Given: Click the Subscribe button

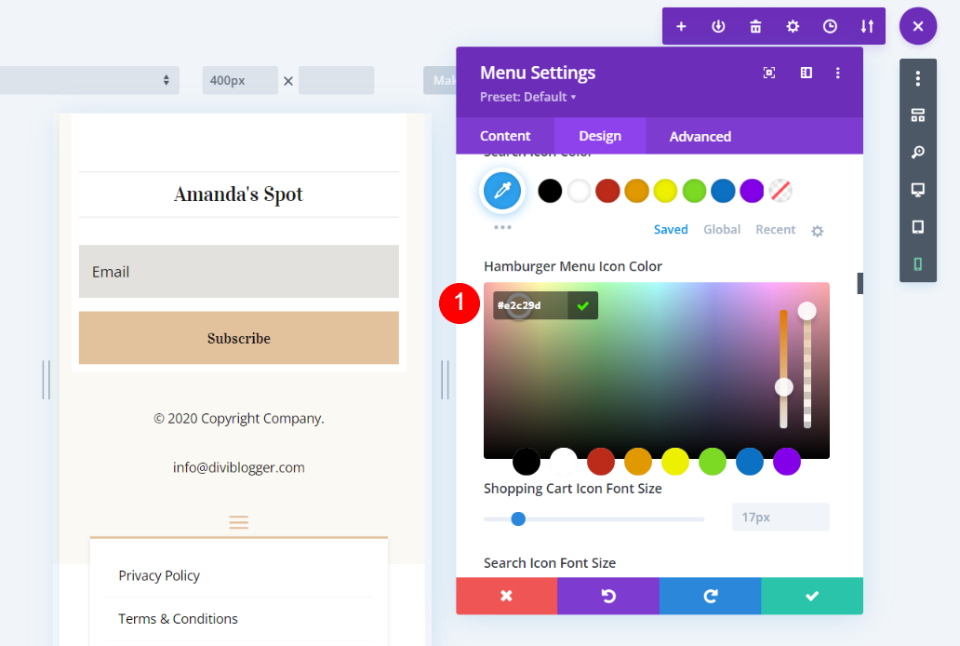Looking at the screenshot, I should (239, 338).
